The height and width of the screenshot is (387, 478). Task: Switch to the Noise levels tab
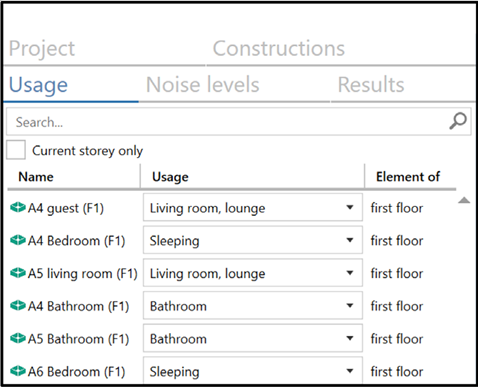click(x=203, y=84)
